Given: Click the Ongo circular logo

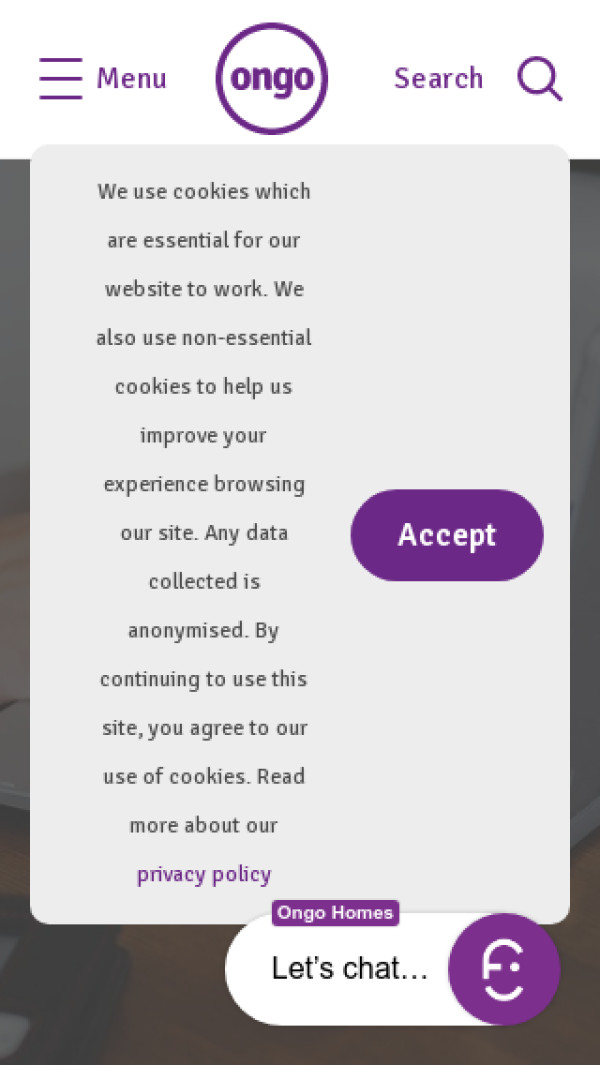Looking at the screenshot, I should pyautogui.click(x=271, y=78).
